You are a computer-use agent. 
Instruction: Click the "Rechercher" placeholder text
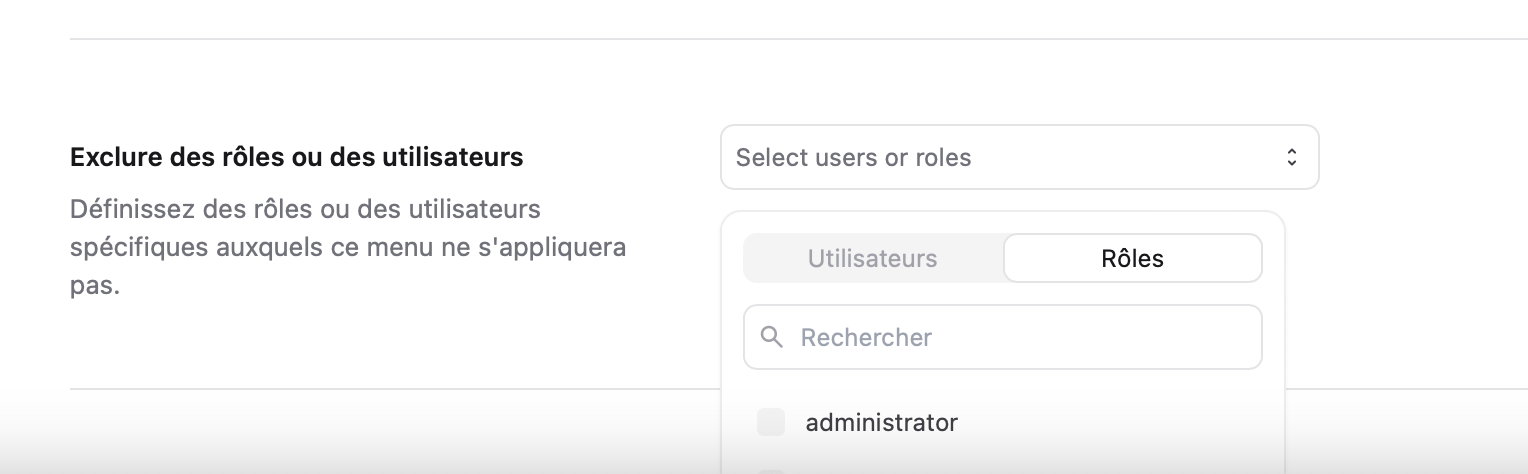tap(866, 337)
